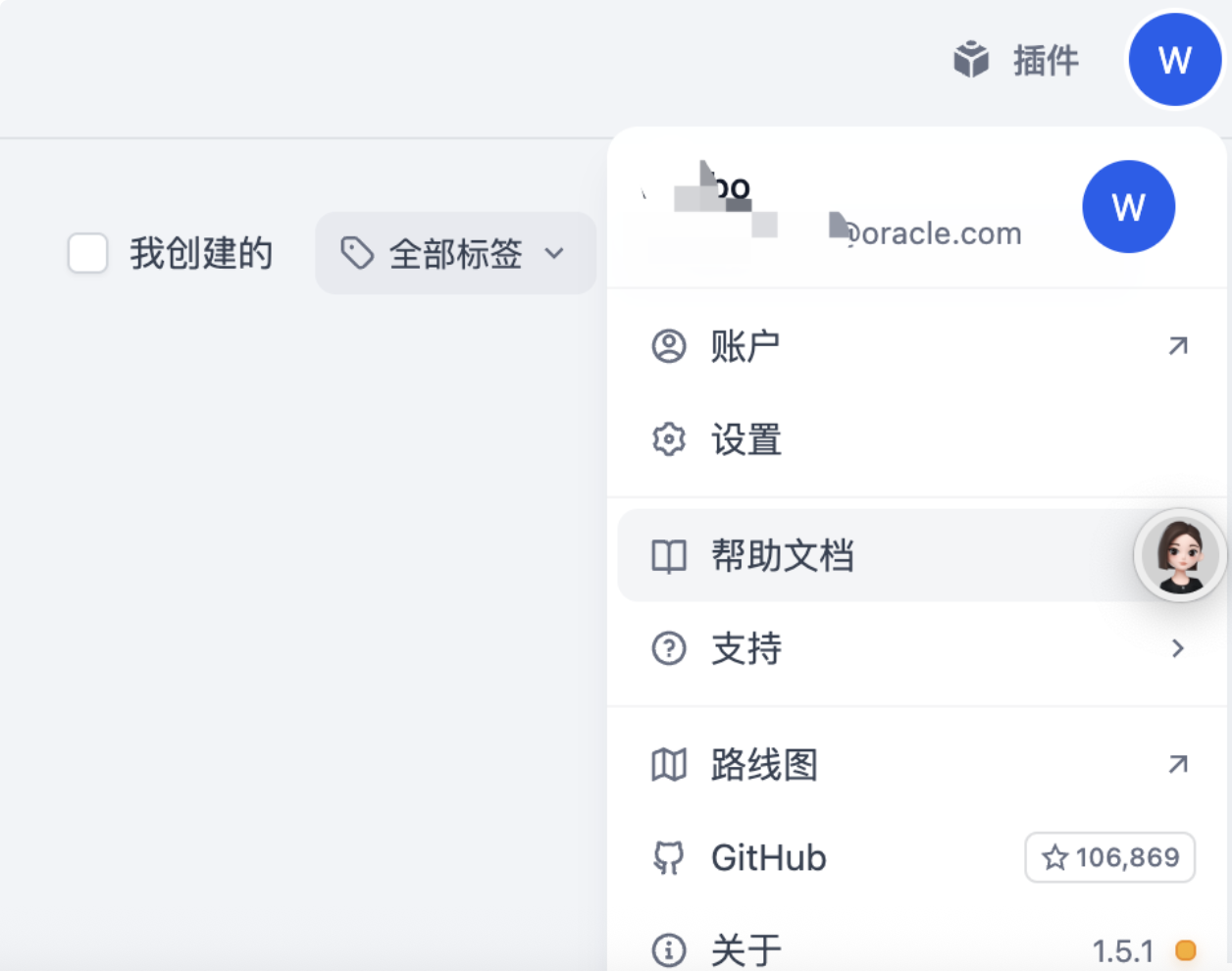Click the info icon next to 关于
1232x971 pixels.
(668, 949)
